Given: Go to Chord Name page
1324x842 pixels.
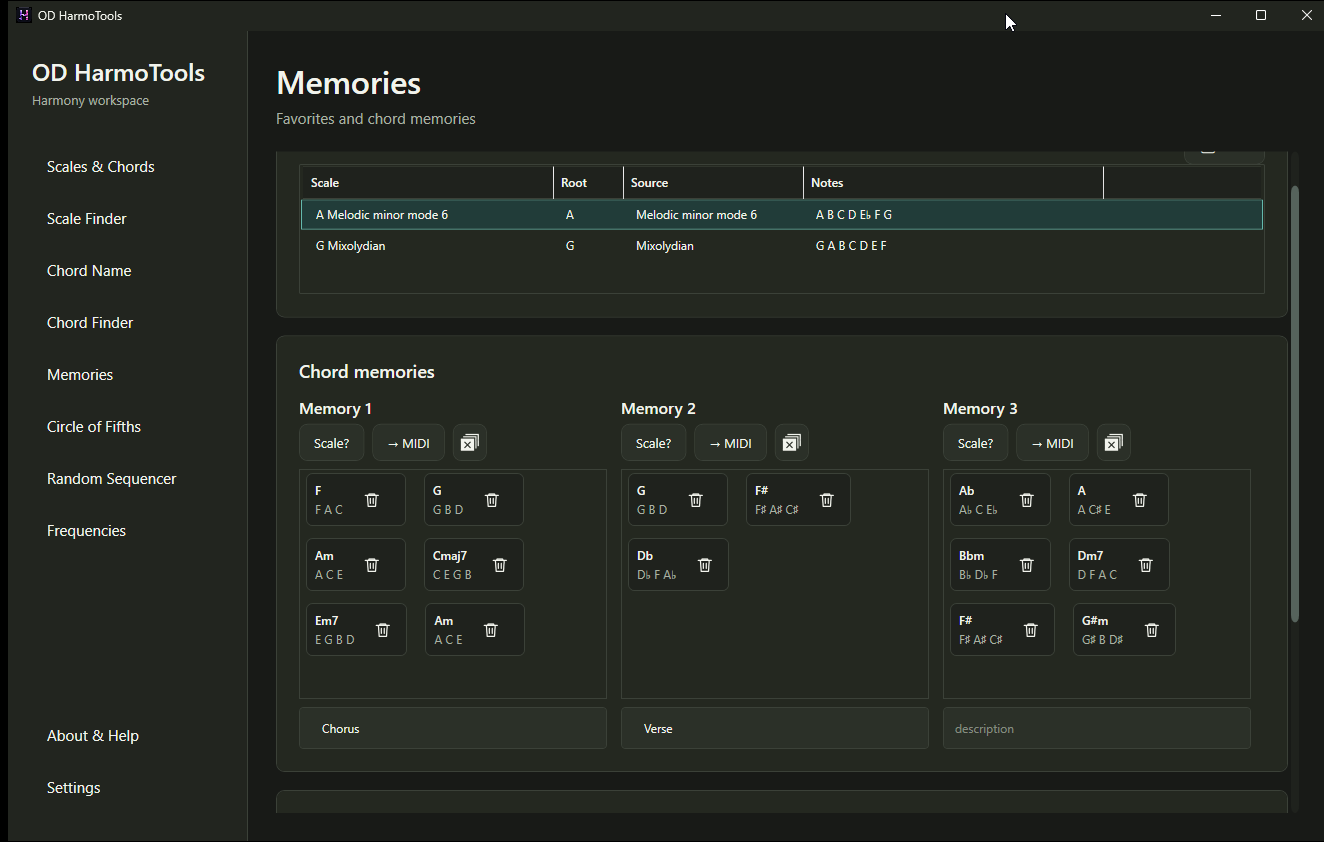Looking at the screenshot, I should click(89, 271).
